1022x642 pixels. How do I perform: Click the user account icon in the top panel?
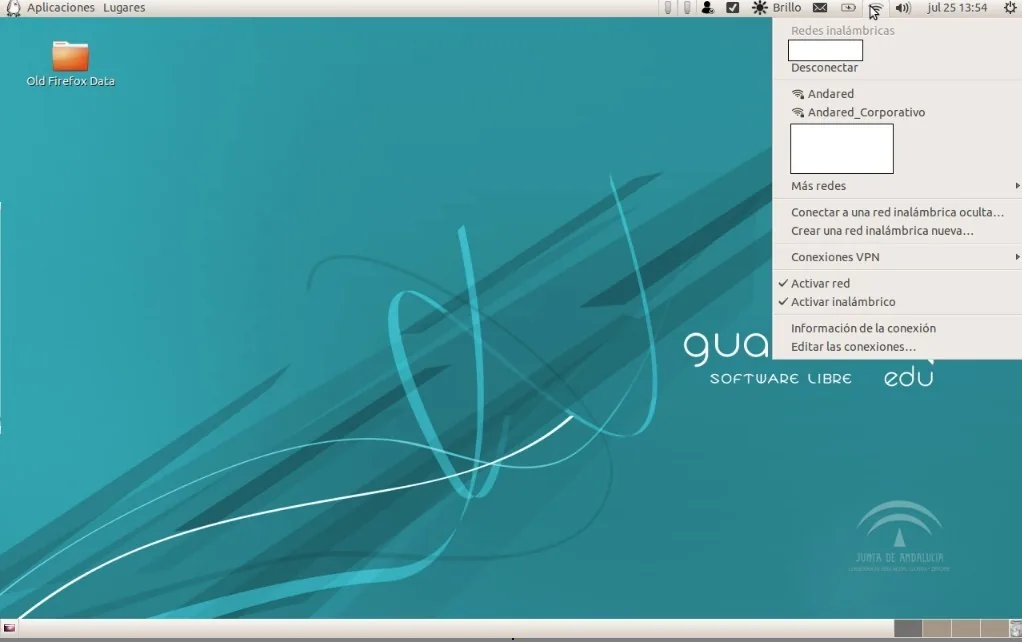point(707,8)
